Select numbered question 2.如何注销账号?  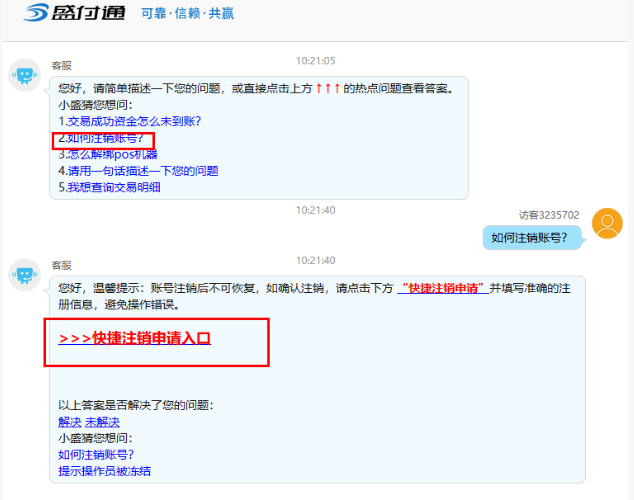(101, 138)
